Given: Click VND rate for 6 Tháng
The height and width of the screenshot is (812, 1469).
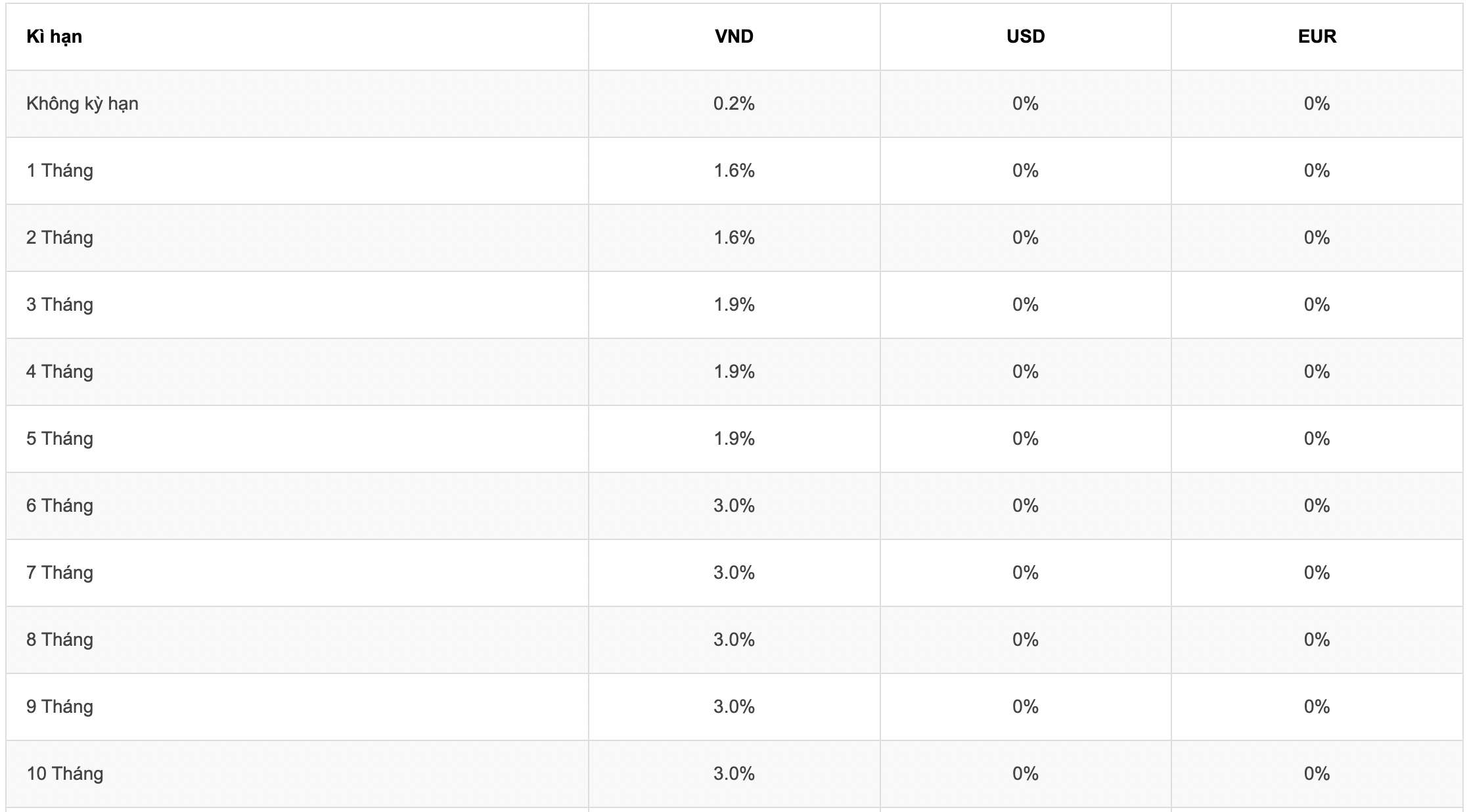Looking at the screenshot, I should tap(734, 506).
